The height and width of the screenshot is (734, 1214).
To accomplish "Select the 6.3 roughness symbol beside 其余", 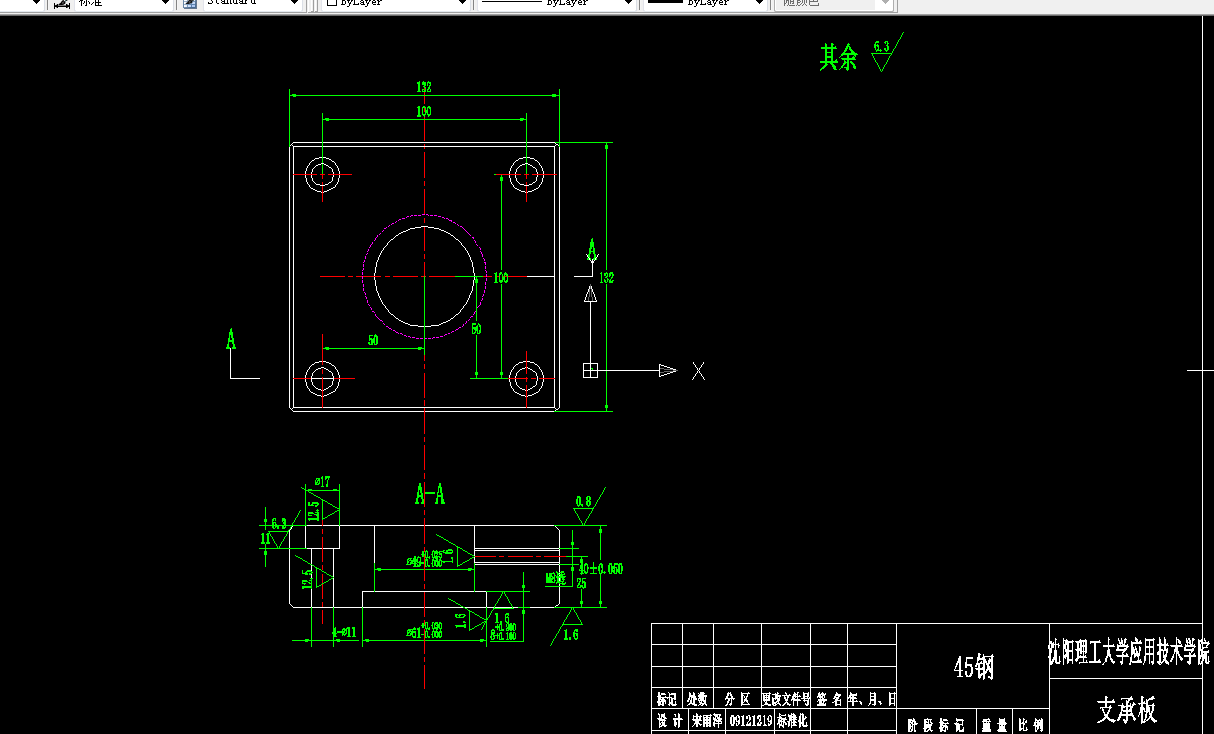I will (x=886, y=53).
